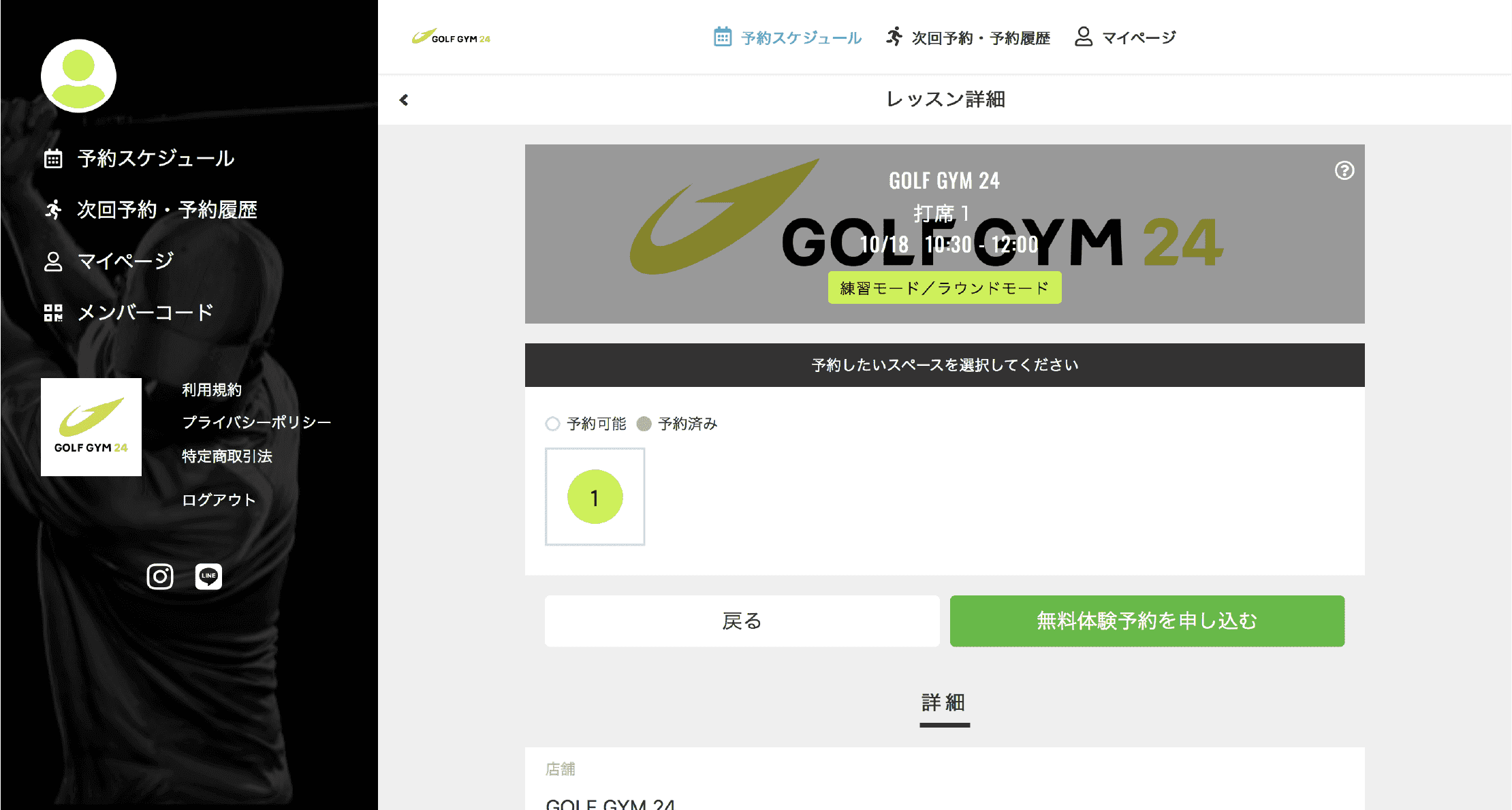
Task: Click the header running-person icon
Action: point(894,37)
